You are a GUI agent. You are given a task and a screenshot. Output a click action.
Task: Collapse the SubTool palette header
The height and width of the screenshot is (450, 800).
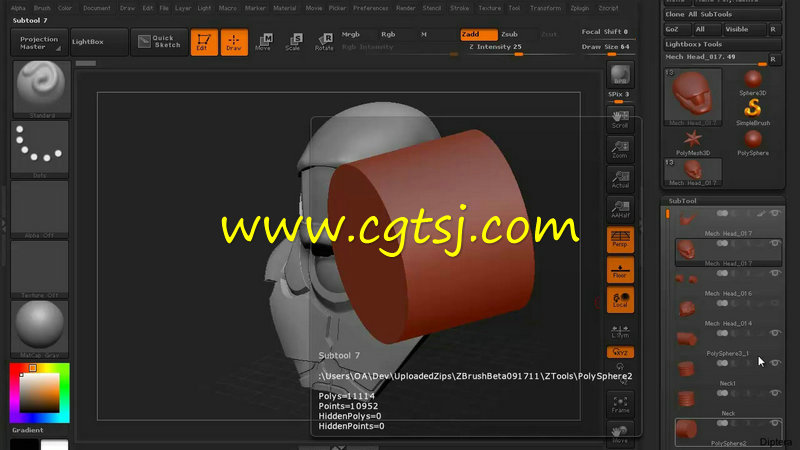(x=683, y=201)
